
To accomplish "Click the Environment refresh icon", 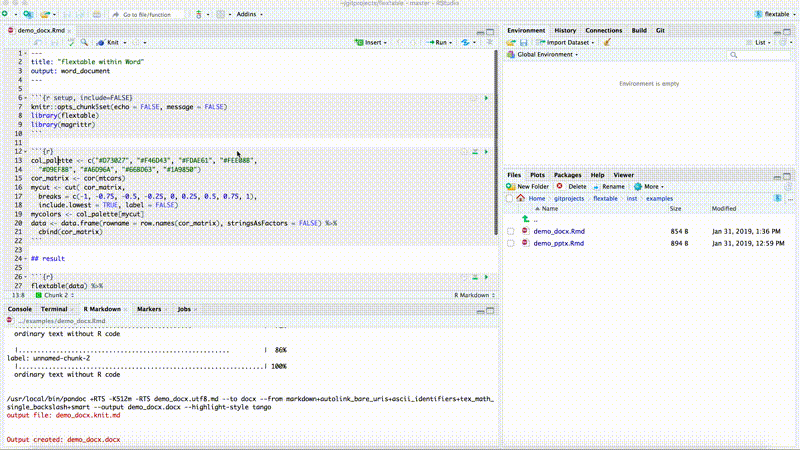I will (x=783, y=42).
